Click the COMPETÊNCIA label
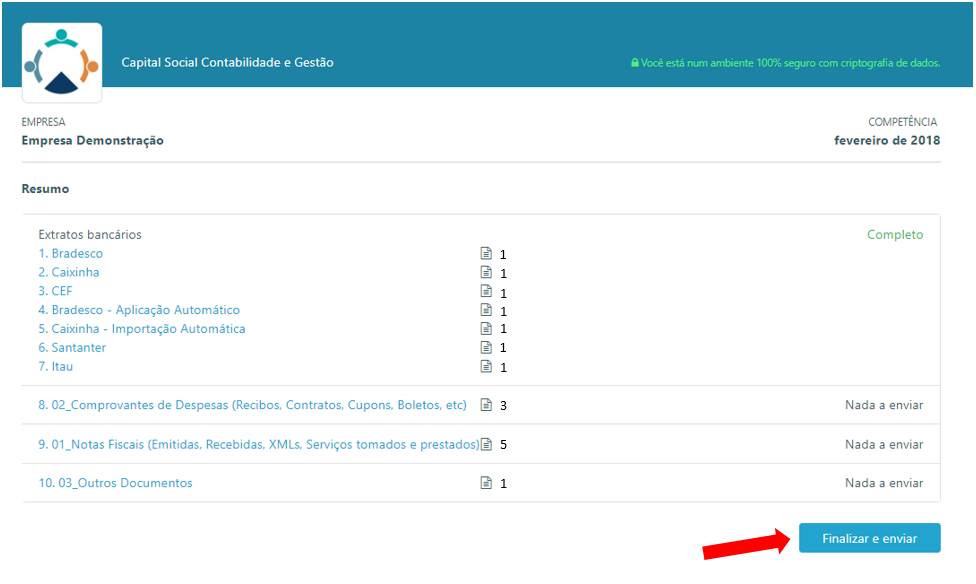Viewport: 976px width, 584px height. (x=903, y=122)
